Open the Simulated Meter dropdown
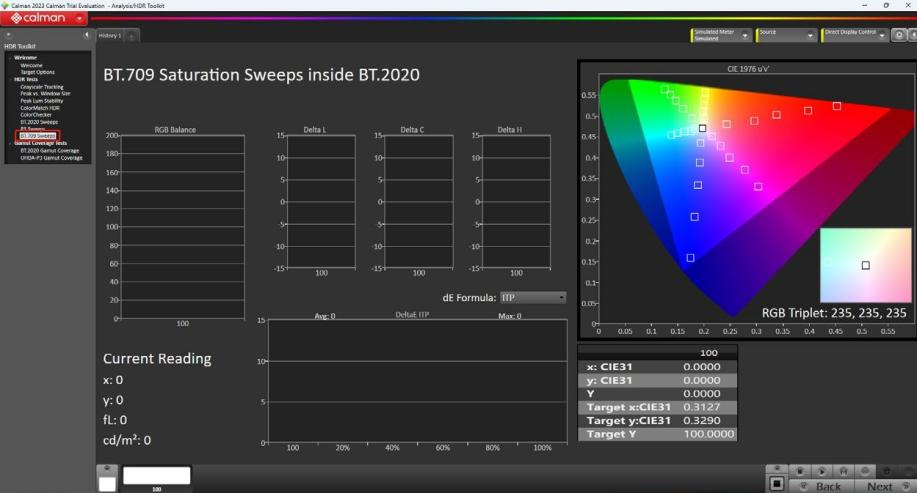Viewport: 917px width, 493px height. [x=721, y=35]
